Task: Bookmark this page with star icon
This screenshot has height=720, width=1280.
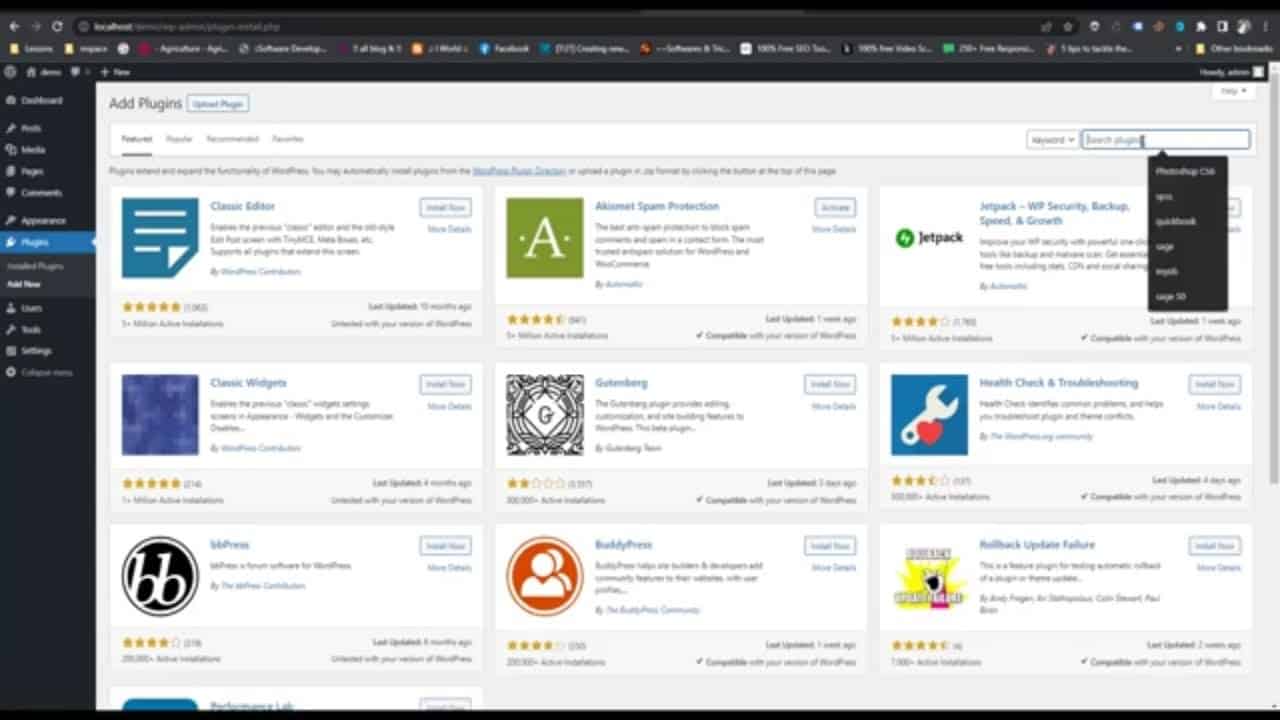Action: coord(1068,26)
